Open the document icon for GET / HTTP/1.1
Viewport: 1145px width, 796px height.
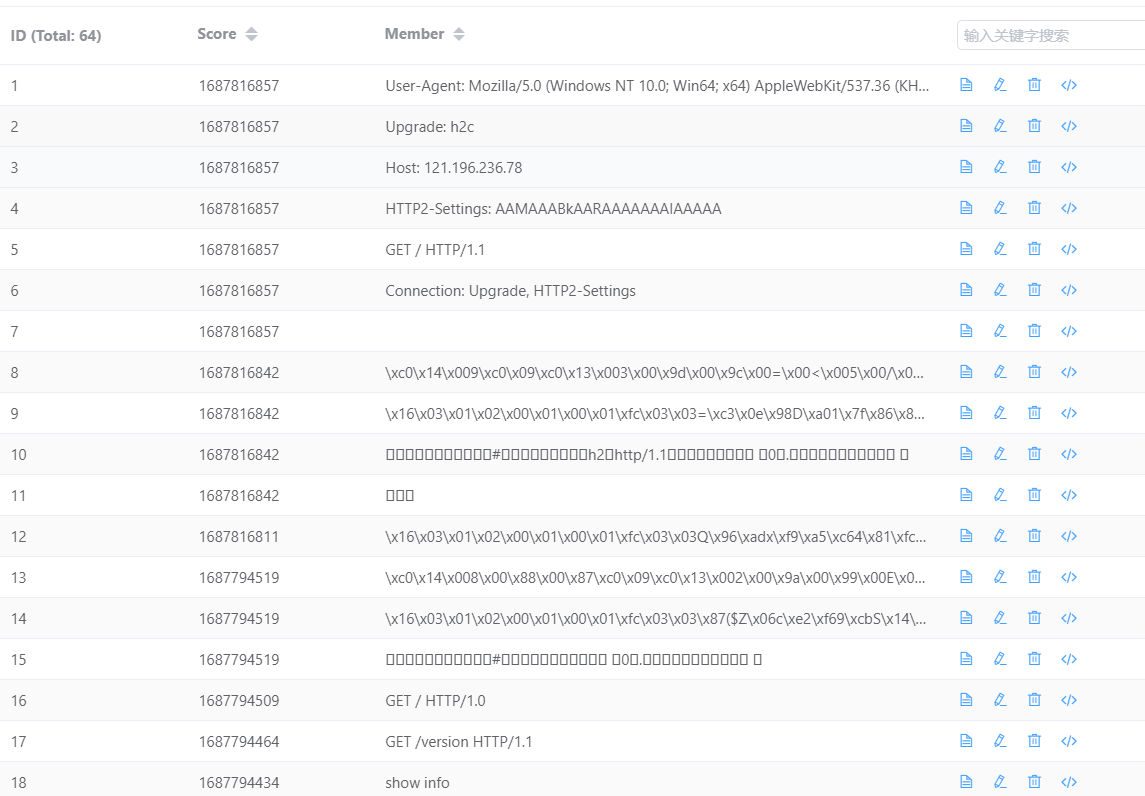pos(965,249)
